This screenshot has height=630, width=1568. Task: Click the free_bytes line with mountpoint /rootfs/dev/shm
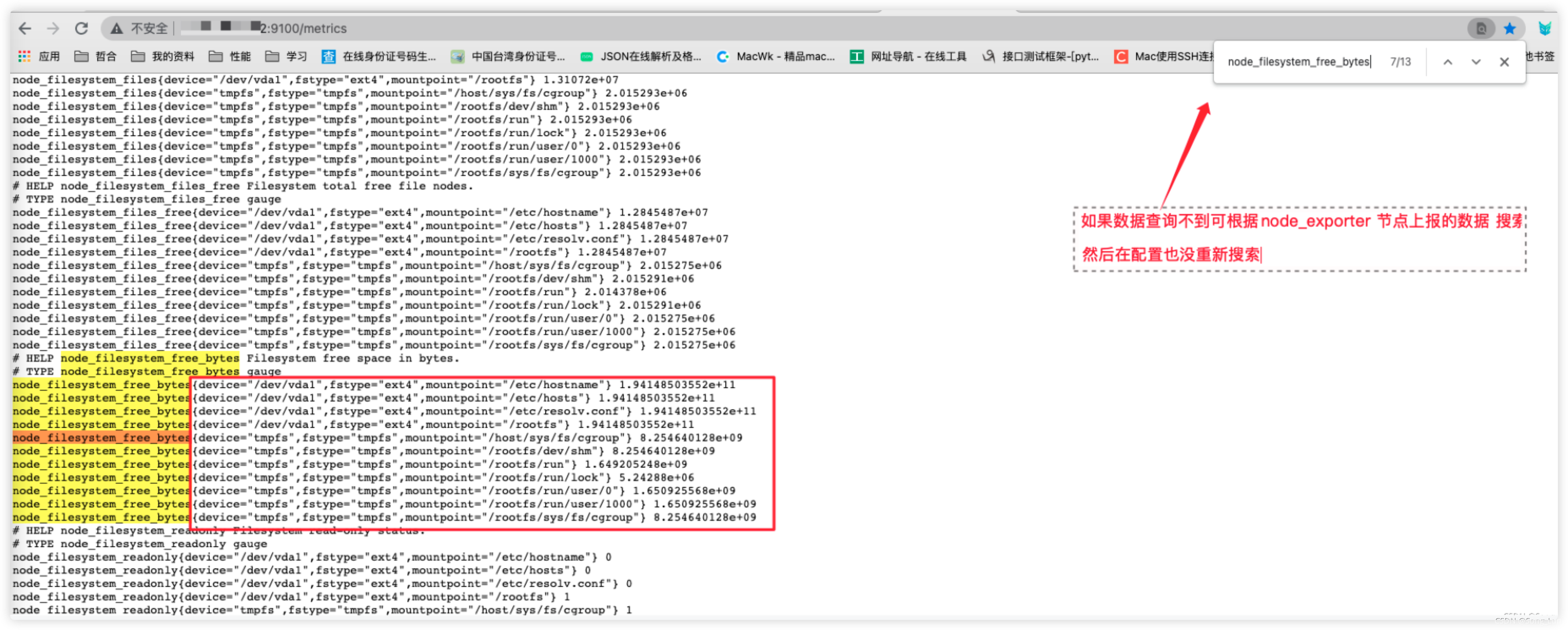click(363, 451)
